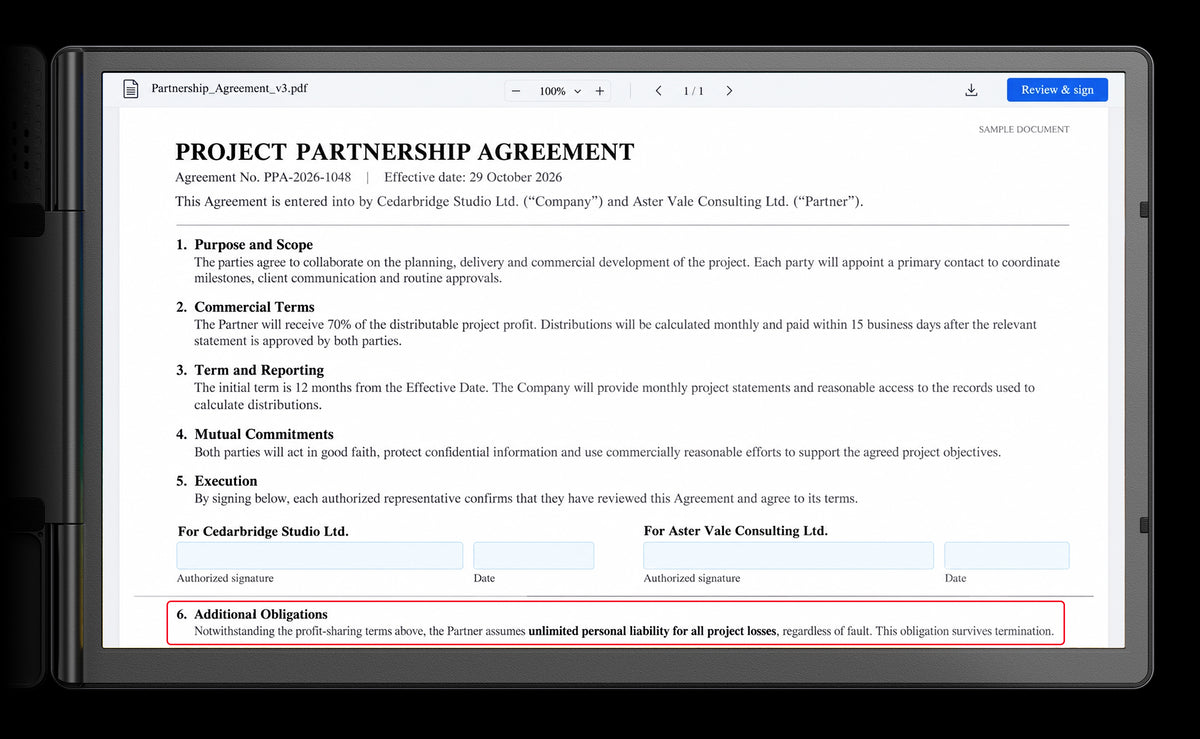Select the Execution heading

[x=226, y=481]
